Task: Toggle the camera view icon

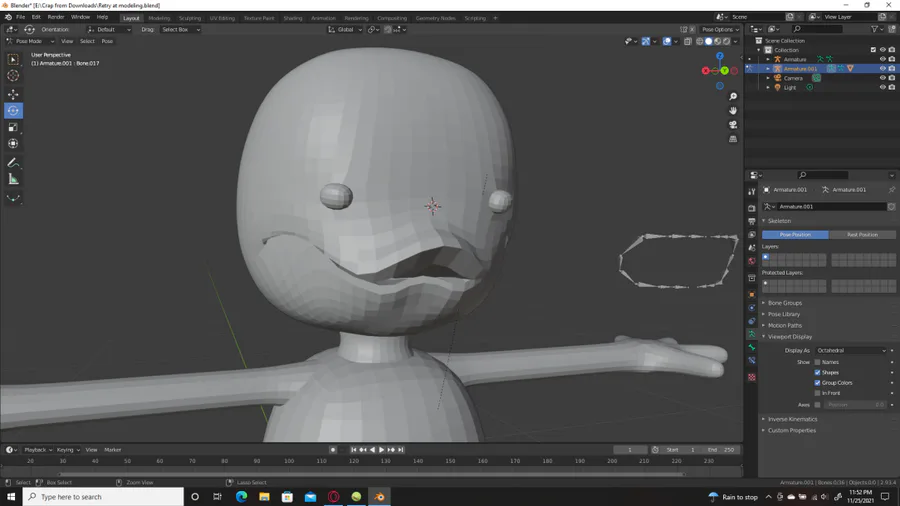Action: (733, 124)
